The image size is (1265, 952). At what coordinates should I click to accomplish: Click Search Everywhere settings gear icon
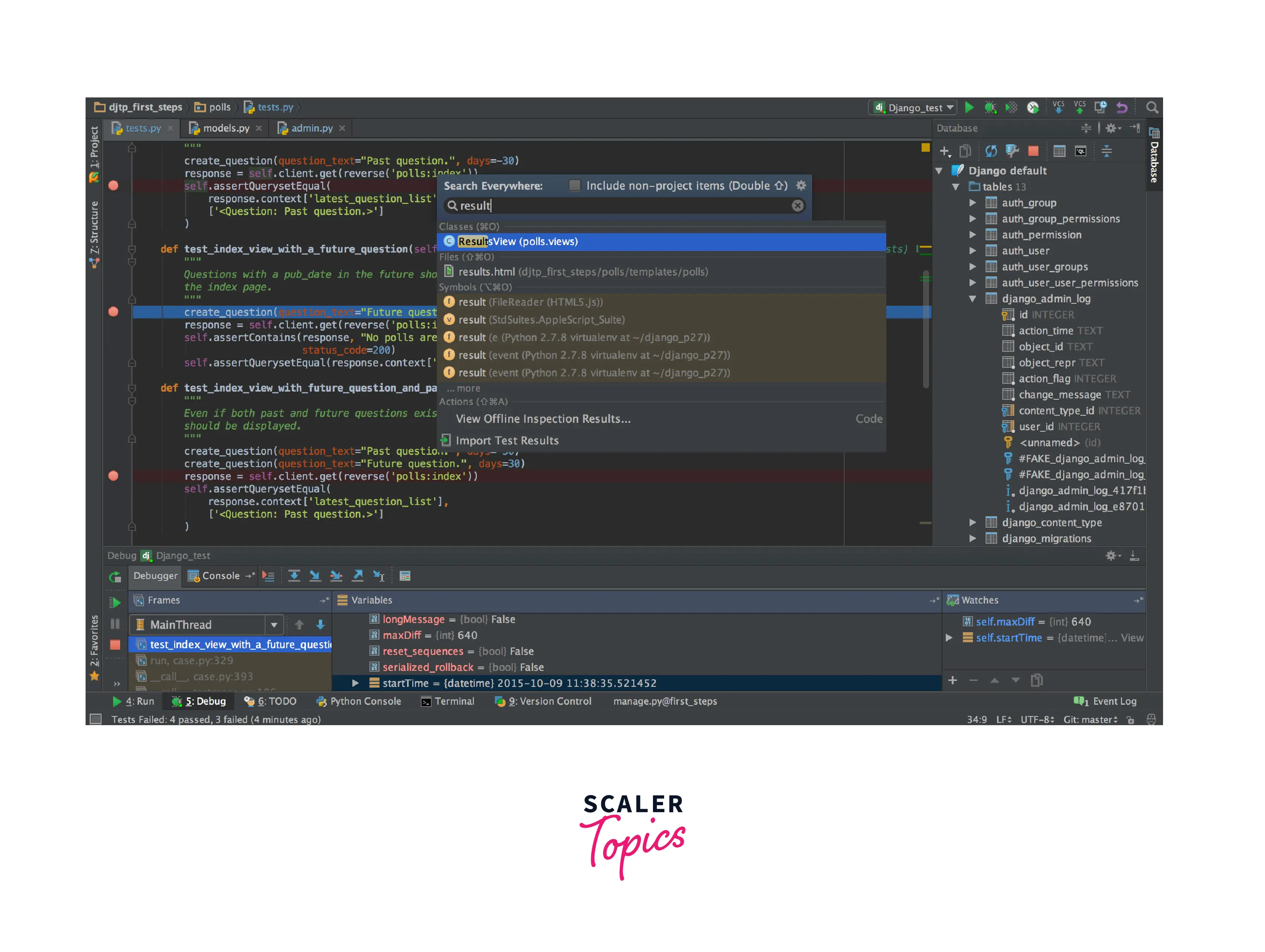coord(801,186)
